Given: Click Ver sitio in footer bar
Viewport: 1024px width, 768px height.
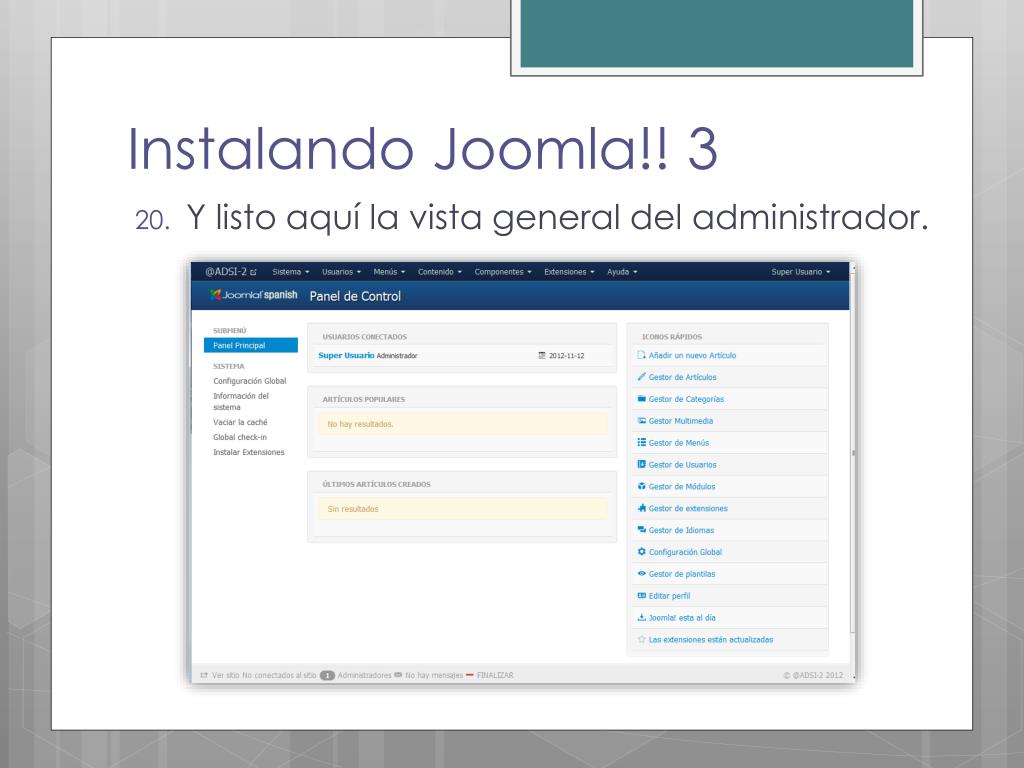Looking at the screenshot, I should pos(225,675).
